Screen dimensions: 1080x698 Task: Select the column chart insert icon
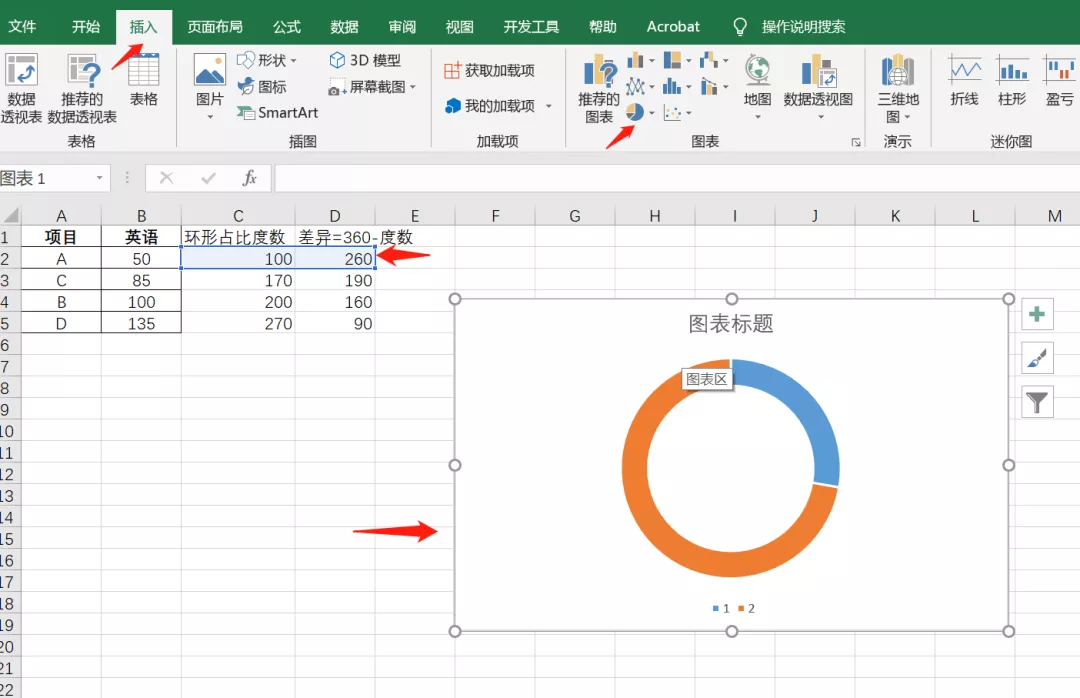click(x=634, y=61)
